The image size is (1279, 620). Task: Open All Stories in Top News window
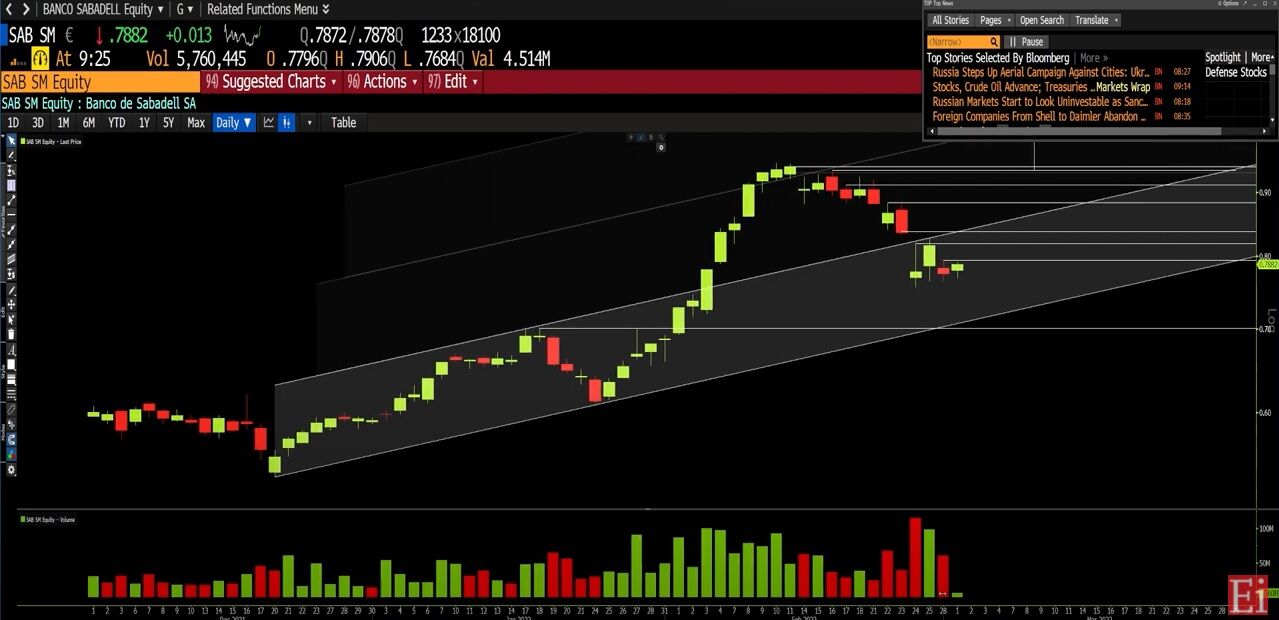(x=950, y=20)
